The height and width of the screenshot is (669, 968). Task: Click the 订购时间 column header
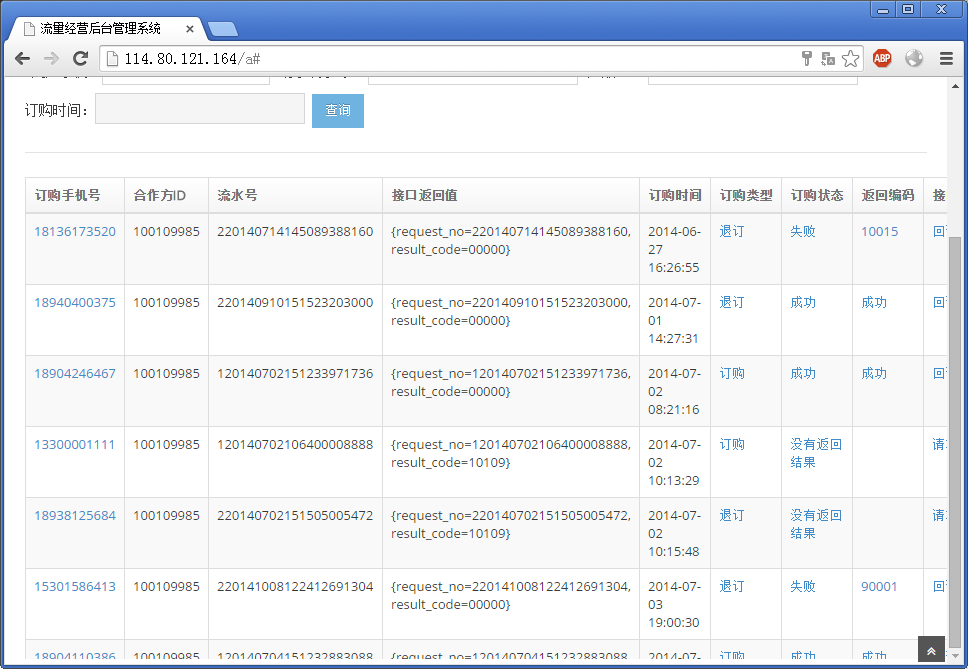pos(675,196)
